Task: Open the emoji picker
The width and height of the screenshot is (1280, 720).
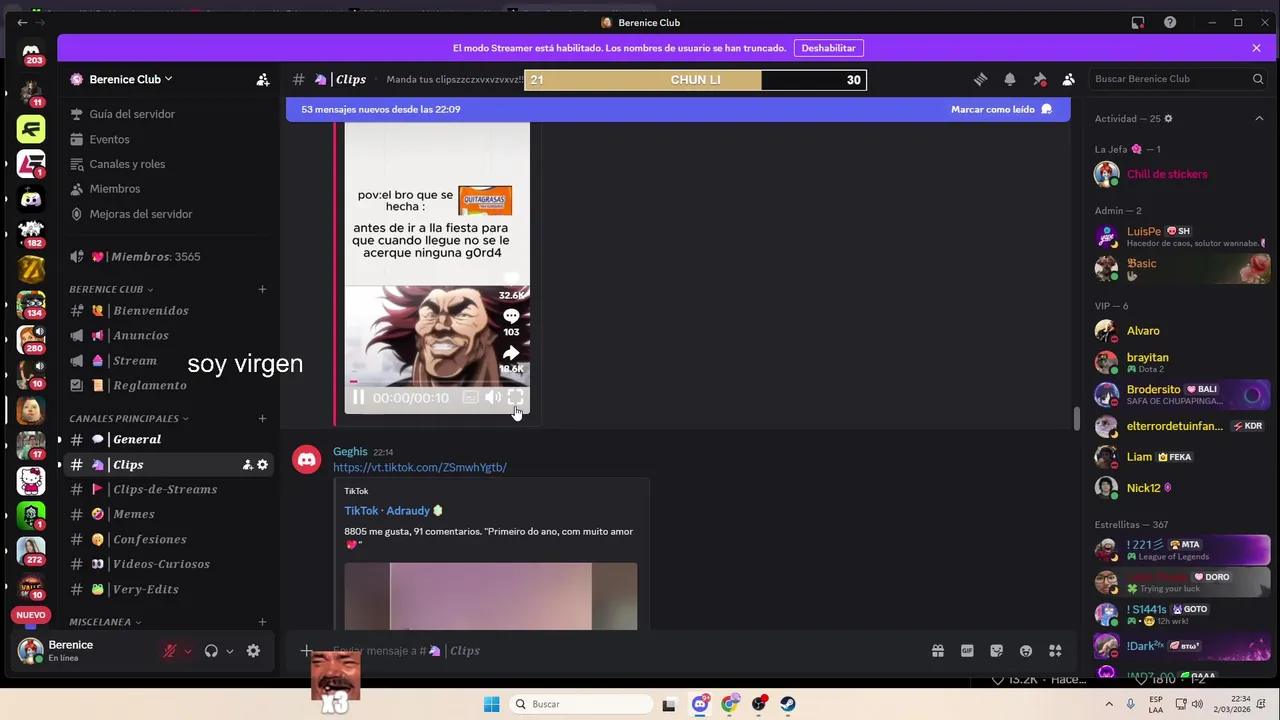Action: coord(1025,651)
